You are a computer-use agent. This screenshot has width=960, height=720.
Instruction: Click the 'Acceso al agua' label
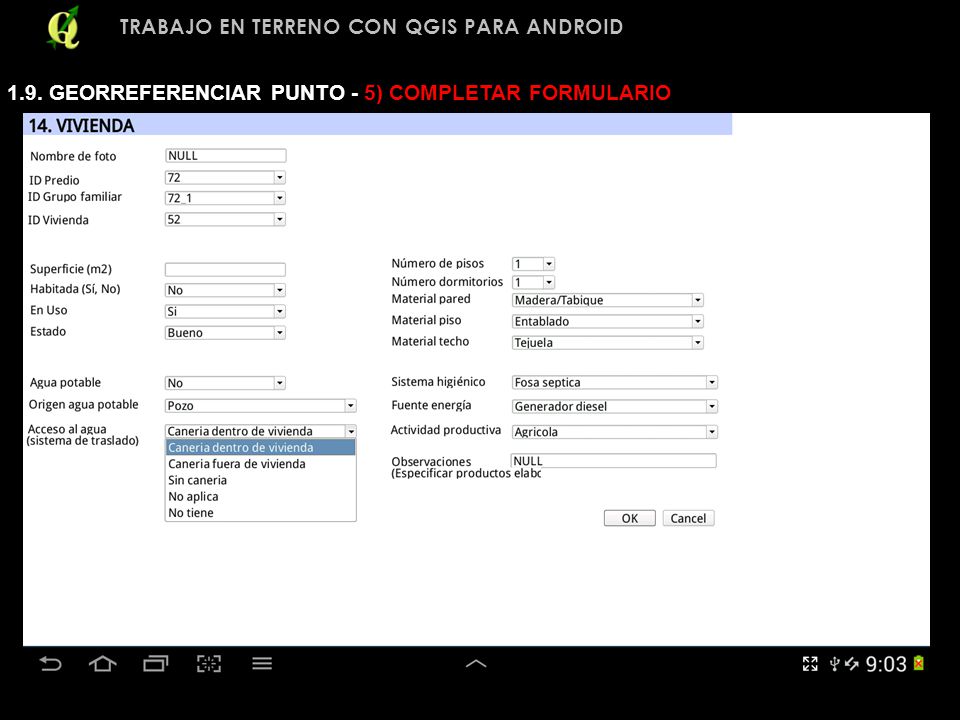(67, 429)
